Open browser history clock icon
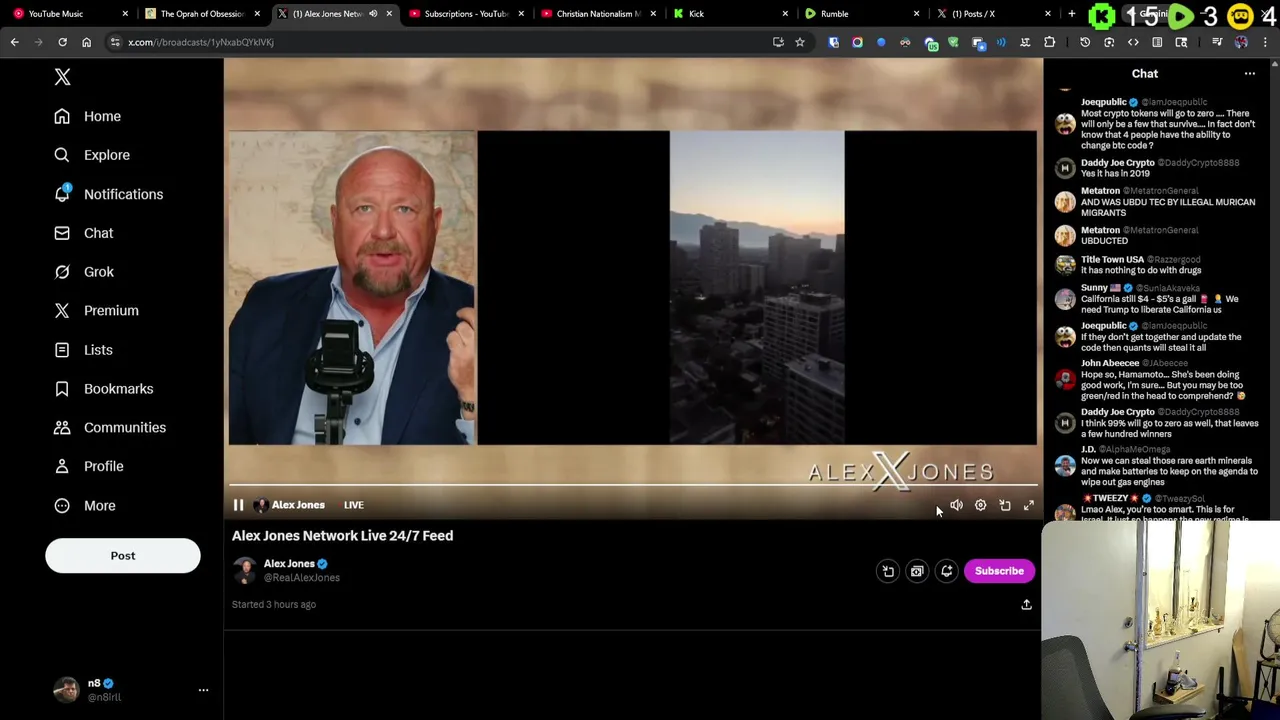 point(1085,42)
